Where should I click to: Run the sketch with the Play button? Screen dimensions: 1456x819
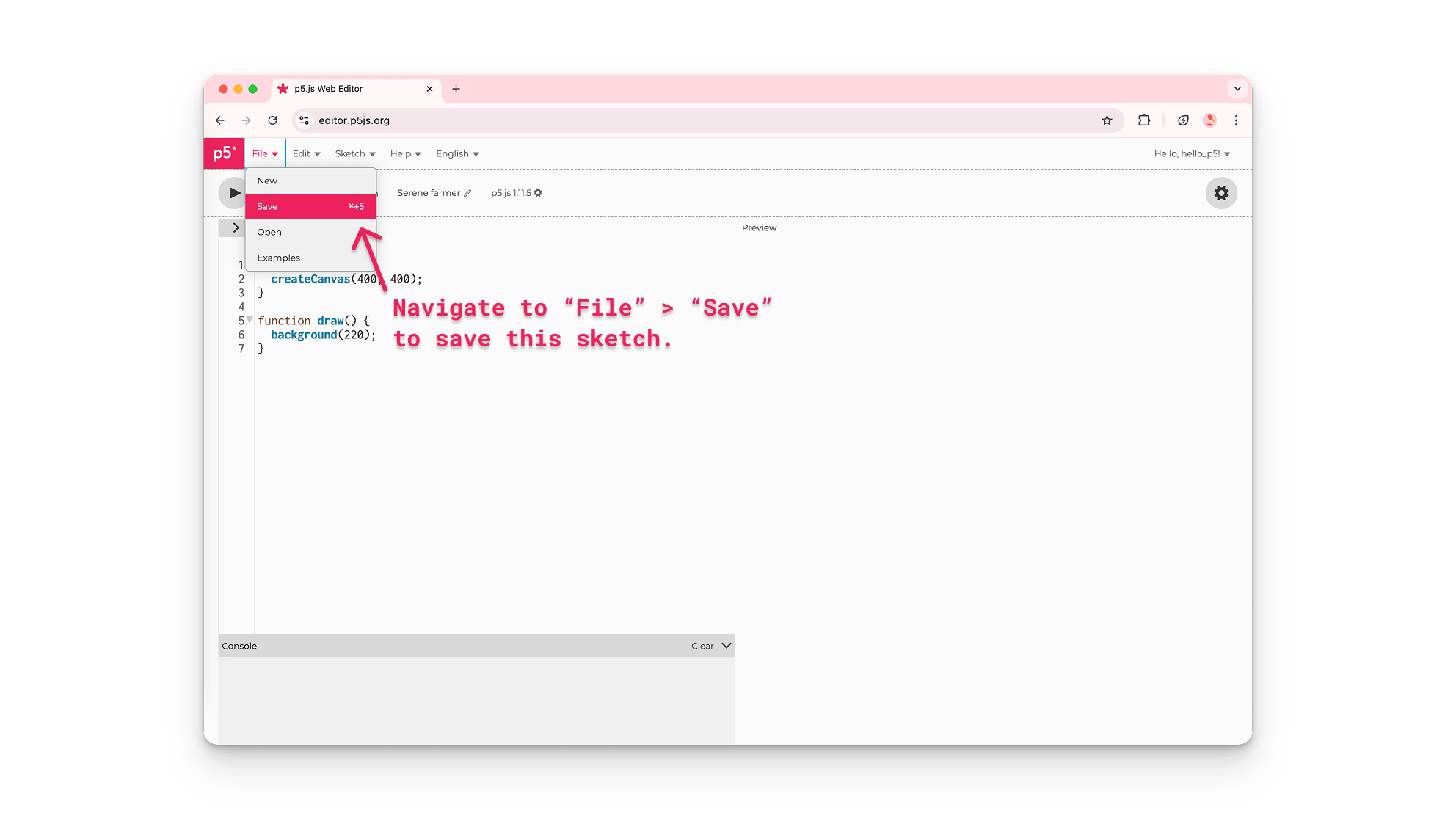coord(234,192)
